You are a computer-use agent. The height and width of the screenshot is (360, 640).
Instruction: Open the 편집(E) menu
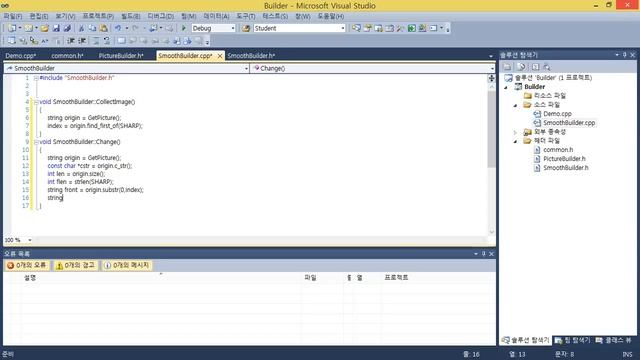pos(39,16)
